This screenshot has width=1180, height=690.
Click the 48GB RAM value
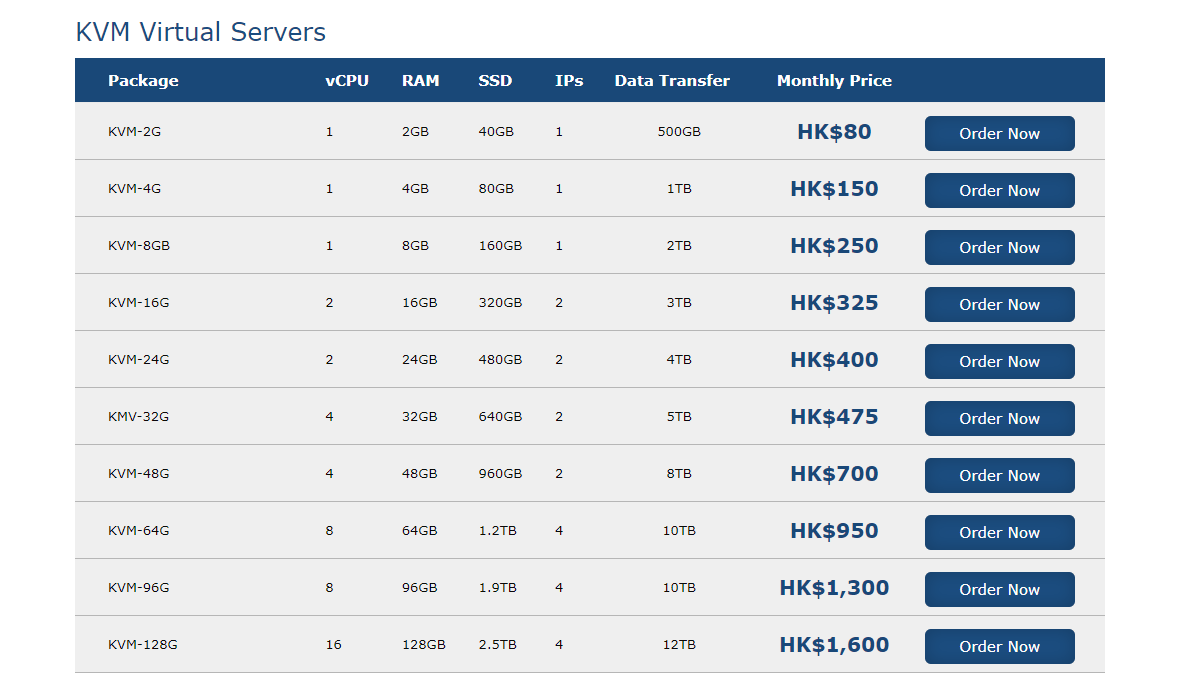(x=419, y=474)
